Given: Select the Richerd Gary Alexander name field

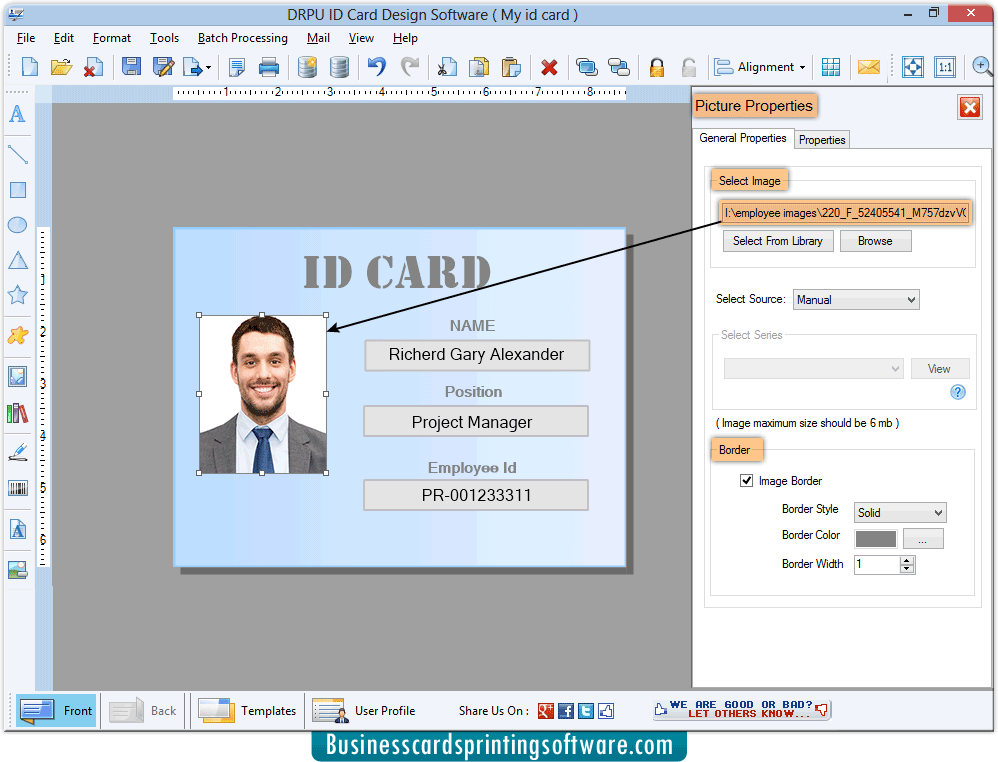Looking at the screenshot, I should coord(477,355).
